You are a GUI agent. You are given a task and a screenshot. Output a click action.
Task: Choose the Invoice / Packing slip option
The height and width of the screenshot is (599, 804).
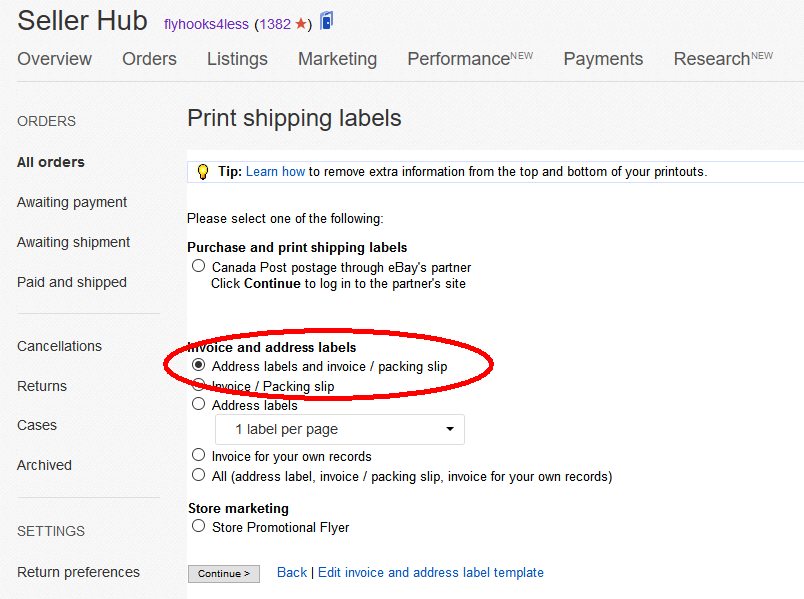pos(197,385)
